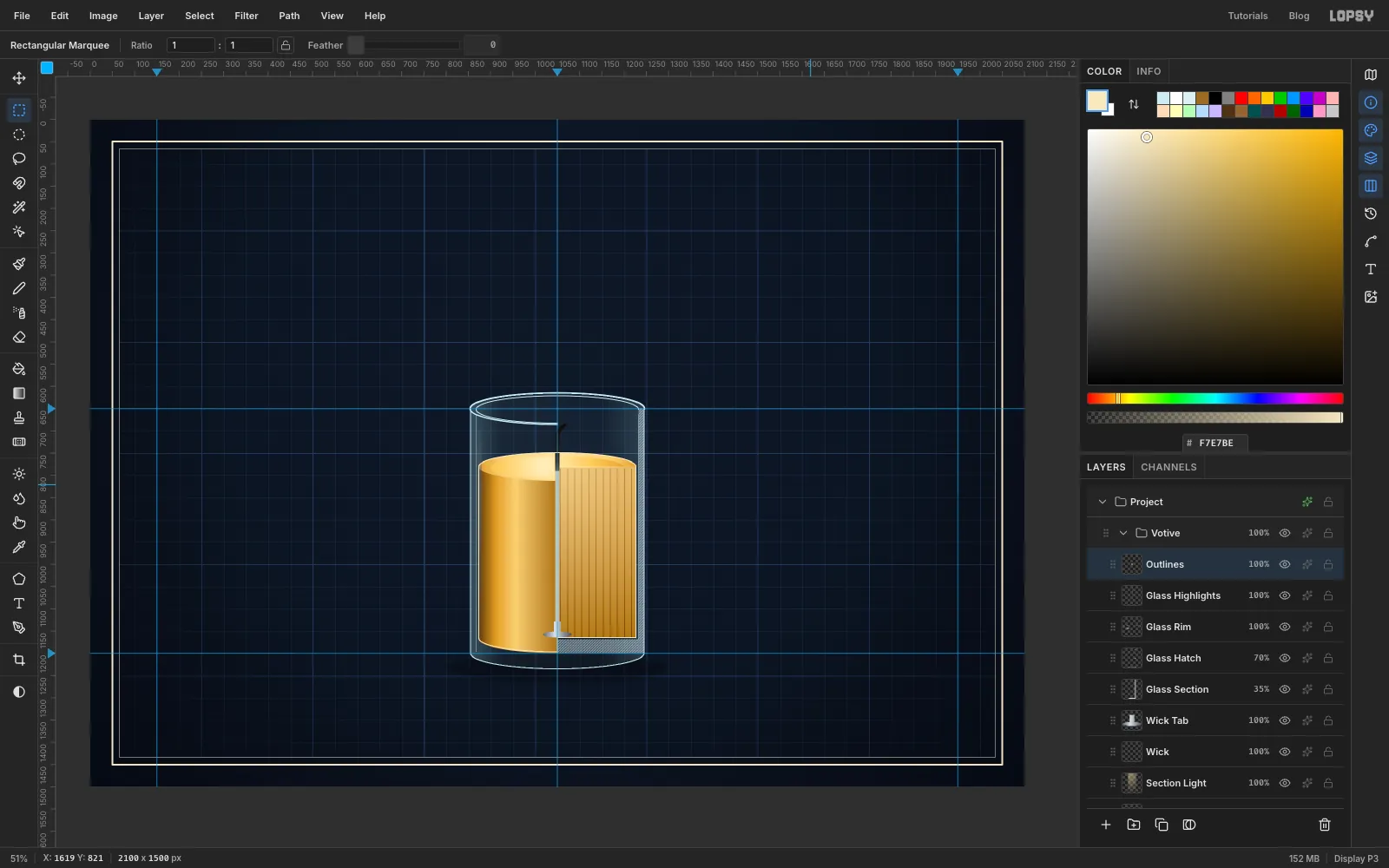Swap foreground and background colors
This screenshot has width=1389, height=868.
pos(1134,104)
